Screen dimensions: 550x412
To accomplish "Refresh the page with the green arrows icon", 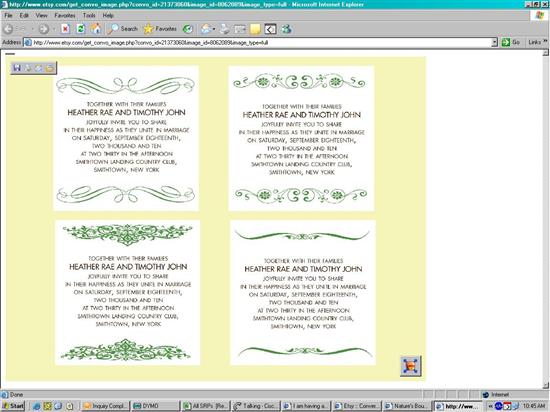I will click(81, 29).
